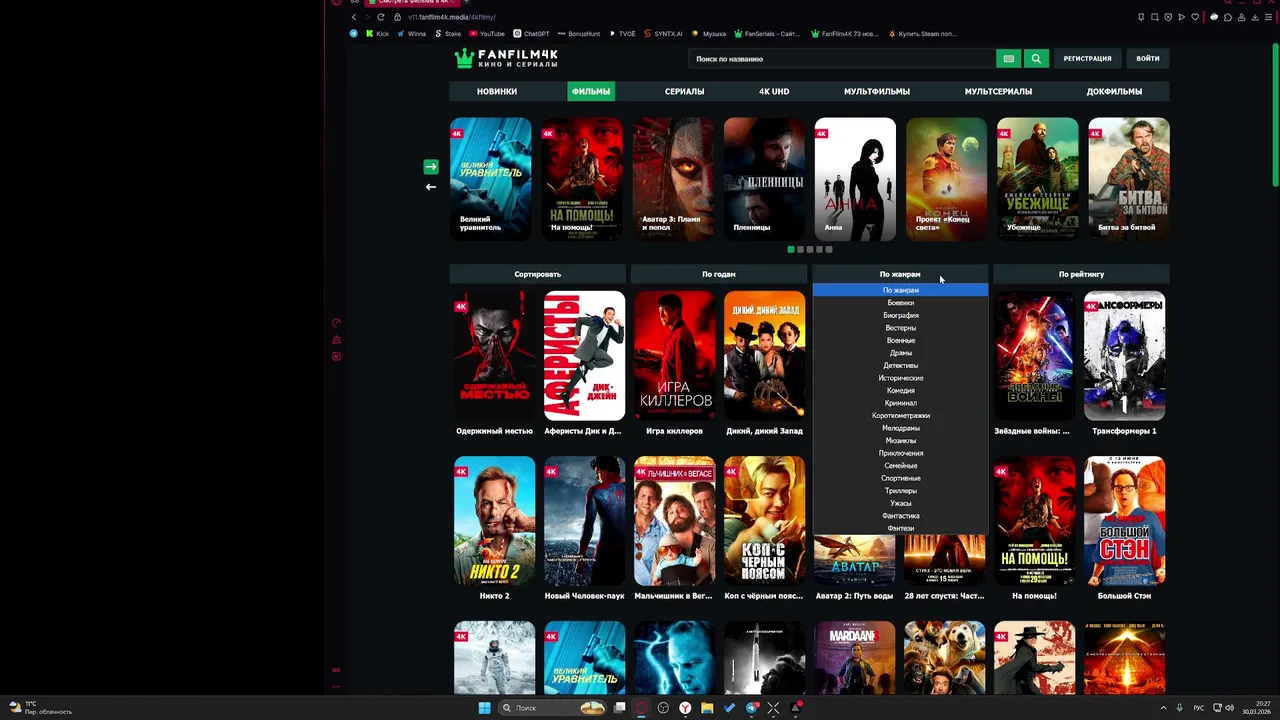Select Фантастика genre from the list

coord(900,516)
